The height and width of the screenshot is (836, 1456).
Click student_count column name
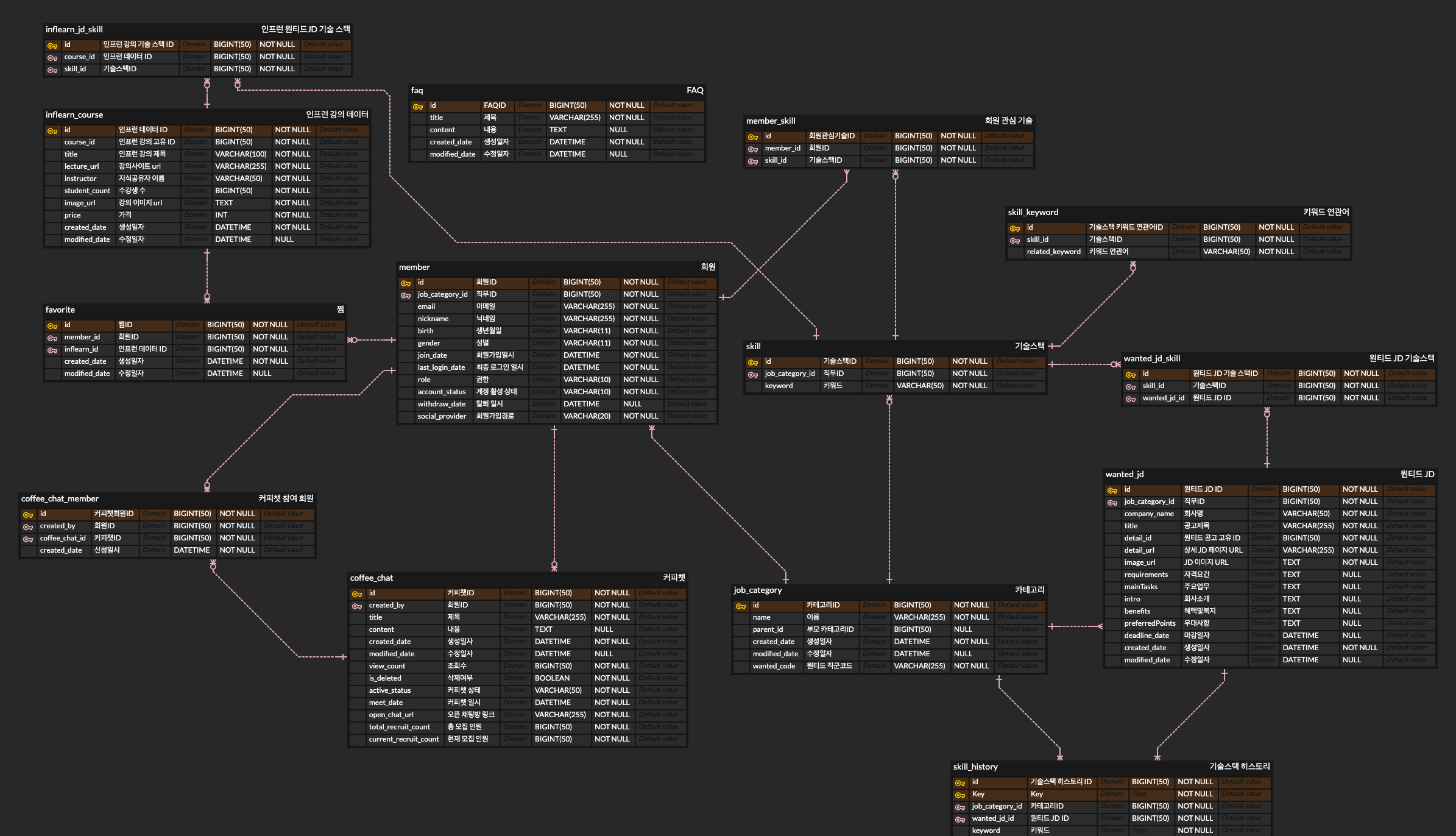click(x=87, y=191)
